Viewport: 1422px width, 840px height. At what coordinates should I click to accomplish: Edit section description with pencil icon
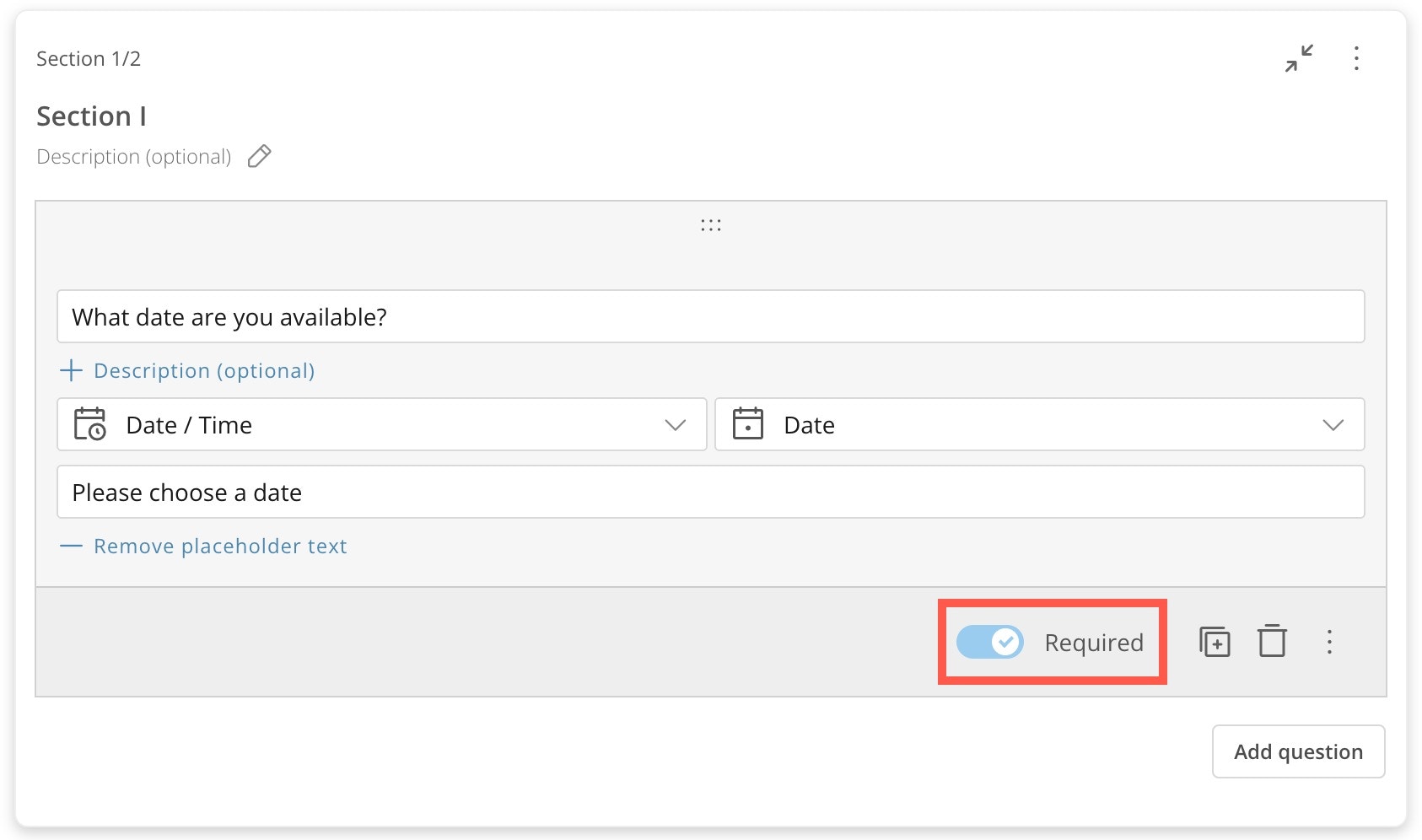coord(259,156)
